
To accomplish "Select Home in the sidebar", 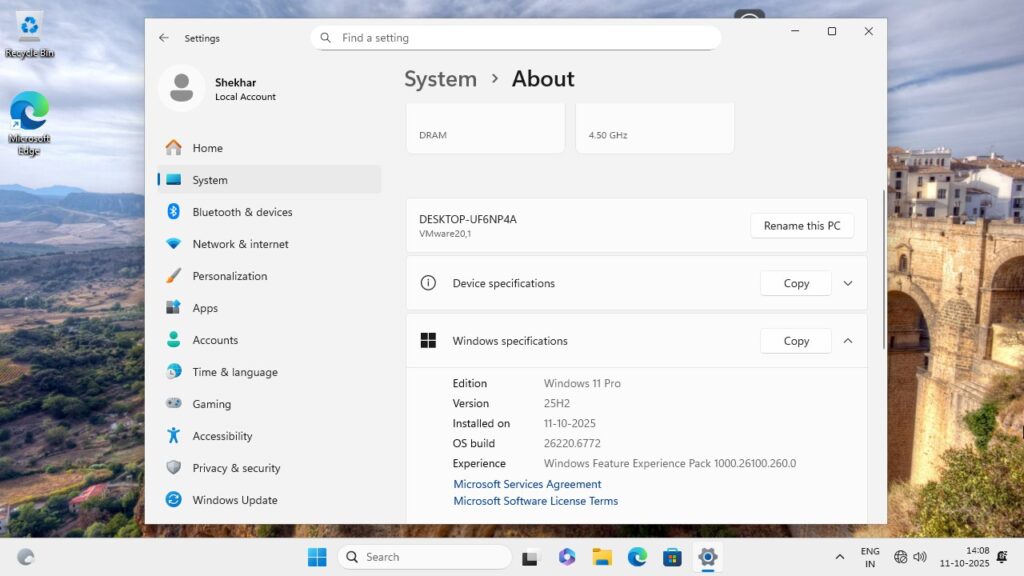I will [x=207, y=148].
